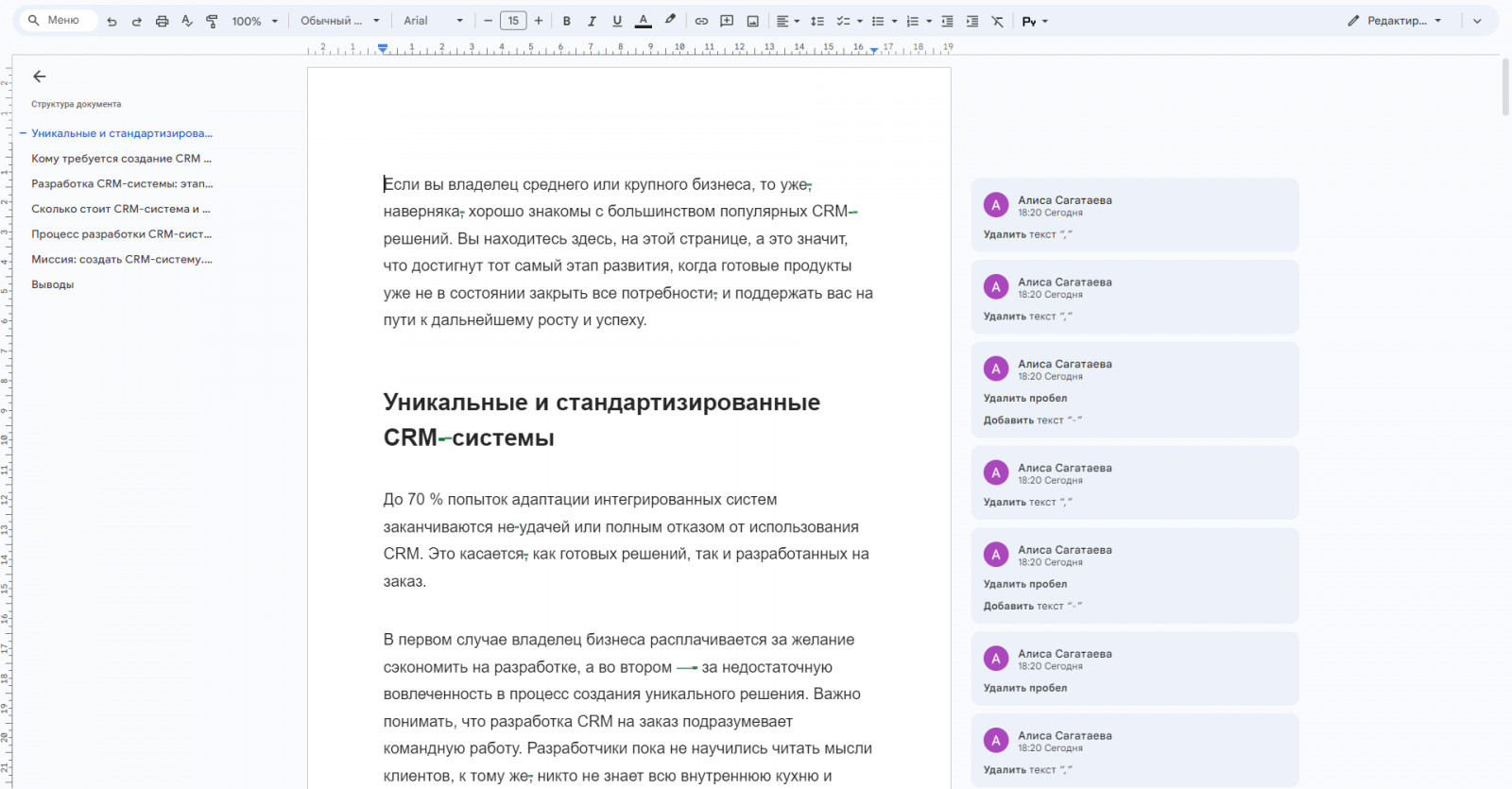
Task: Redo the last undone action
Action: tap(137, 21)
